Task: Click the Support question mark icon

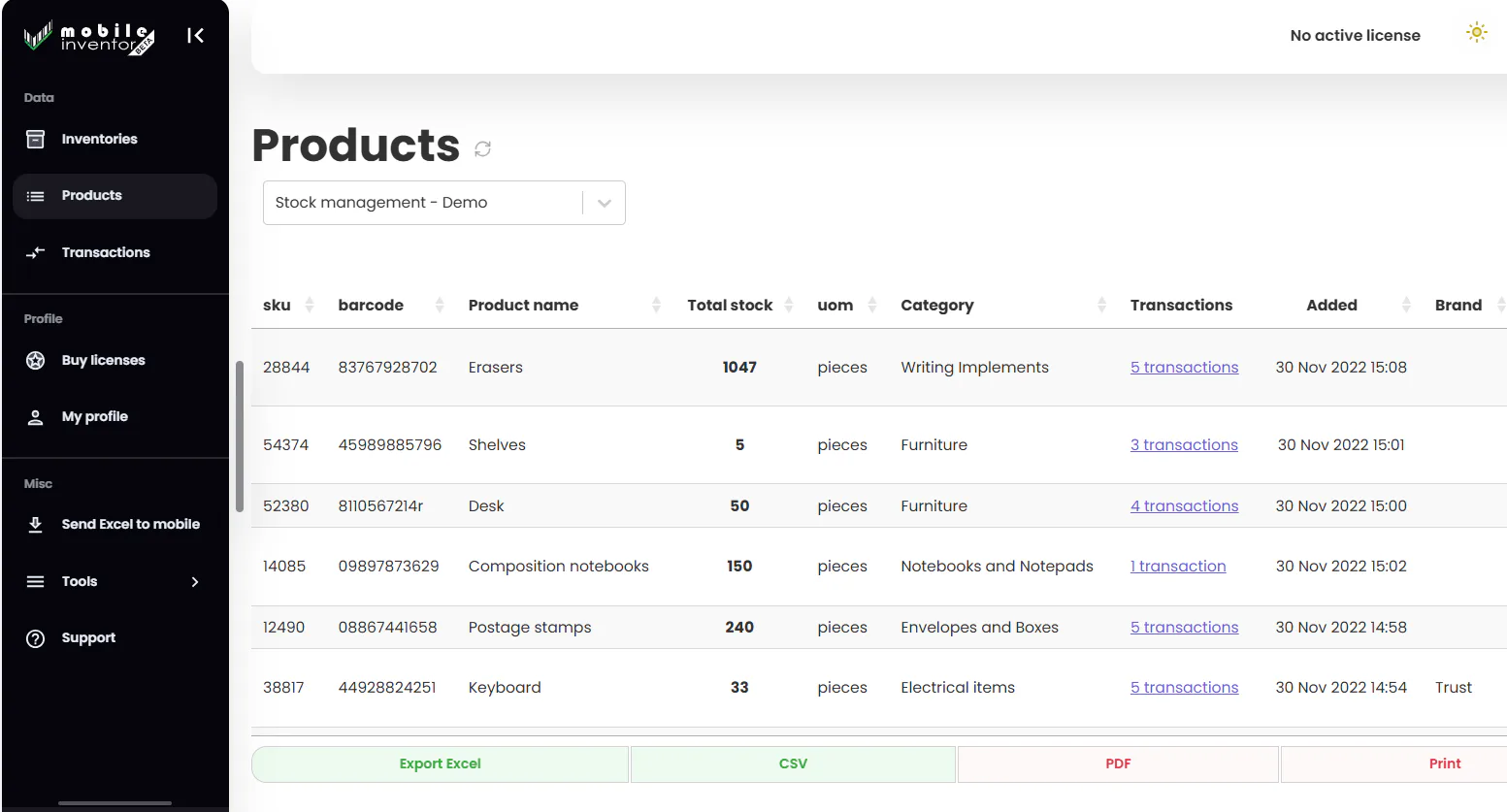Action: (35, 638)
